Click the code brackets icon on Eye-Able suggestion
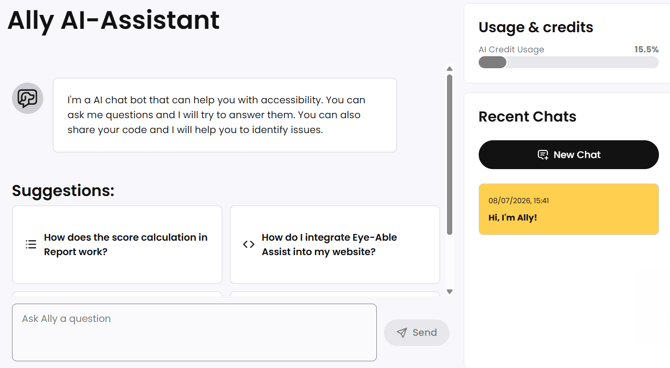The height and width of the screenshot is (368, 670). 249,244
